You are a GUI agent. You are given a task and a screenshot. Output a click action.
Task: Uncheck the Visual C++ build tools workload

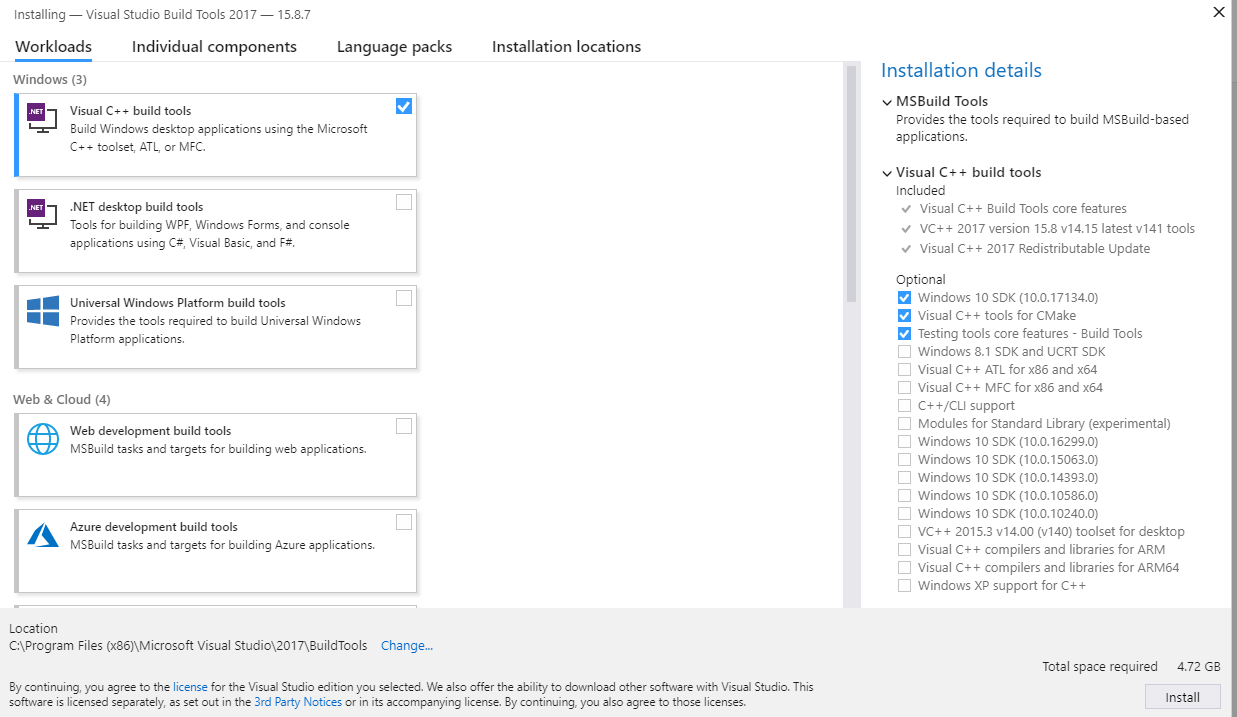[x=404, y=106]
